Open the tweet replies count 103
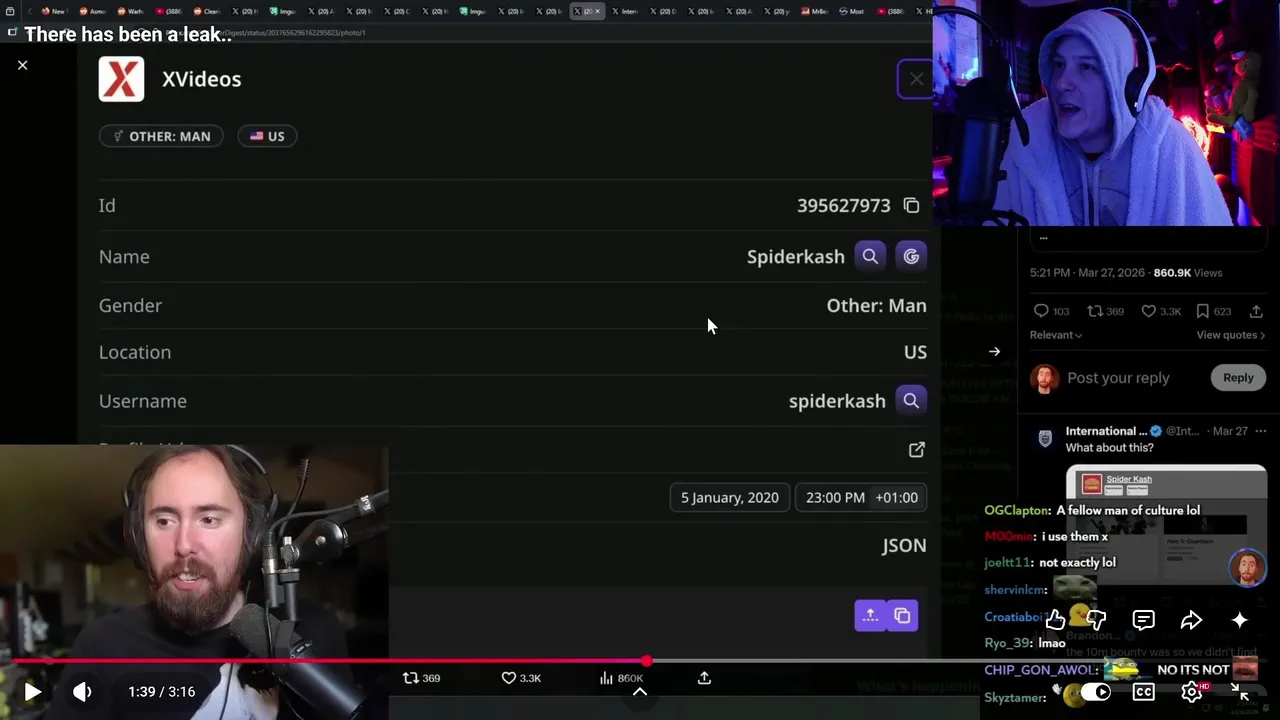 (1051, 311)
